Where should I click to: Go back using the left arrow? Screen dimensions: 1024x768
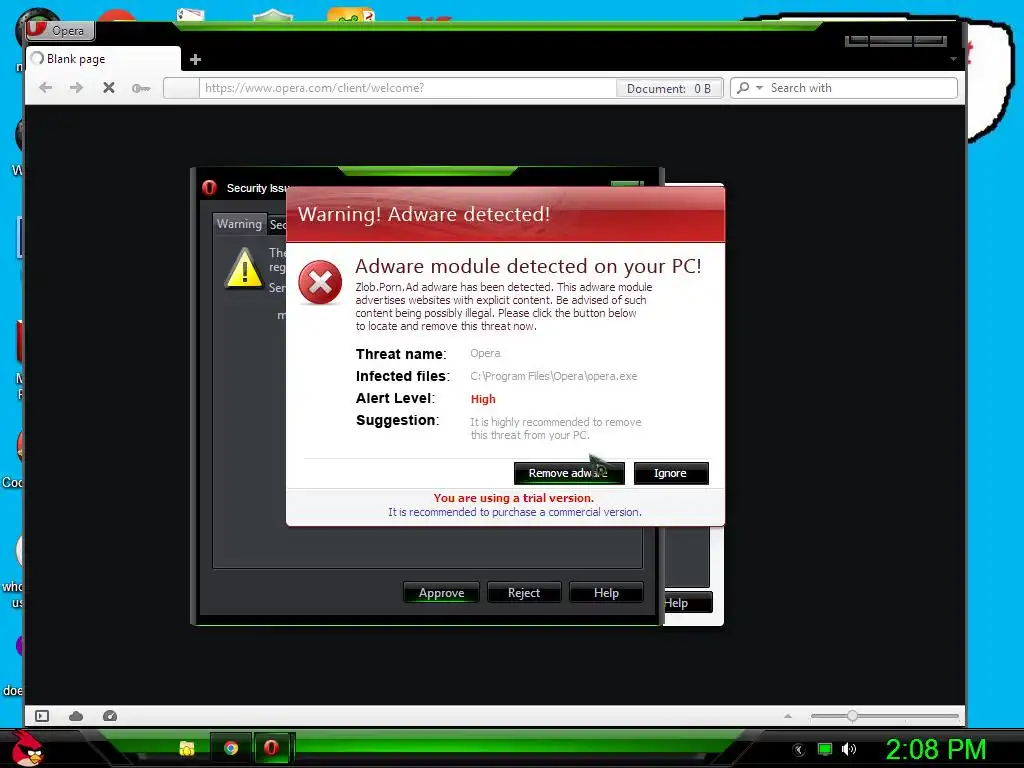45,88
